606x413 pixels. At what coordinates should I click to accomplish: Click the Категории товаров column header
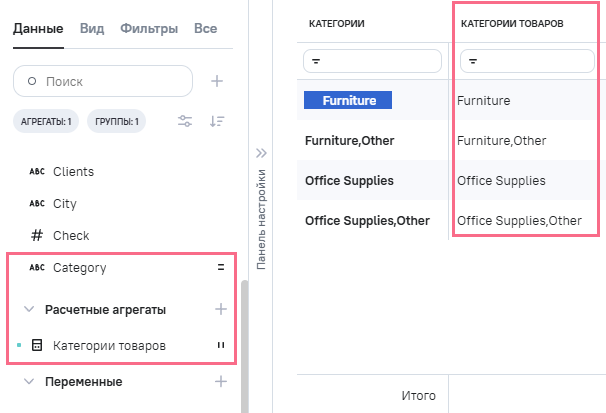click(x=512, y=21)
